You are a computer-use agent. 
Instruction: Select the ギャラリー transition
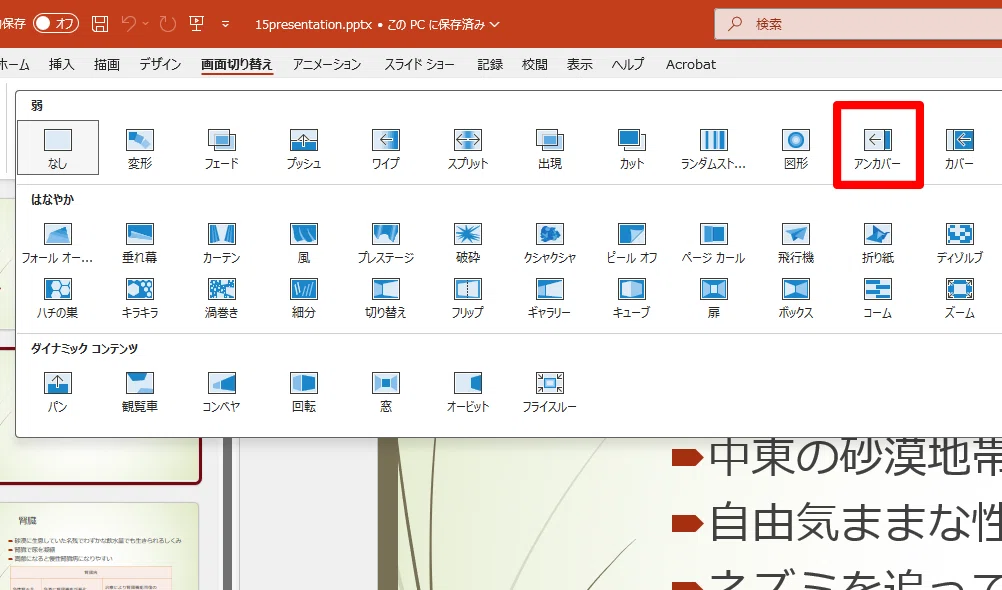pos(550,299)
